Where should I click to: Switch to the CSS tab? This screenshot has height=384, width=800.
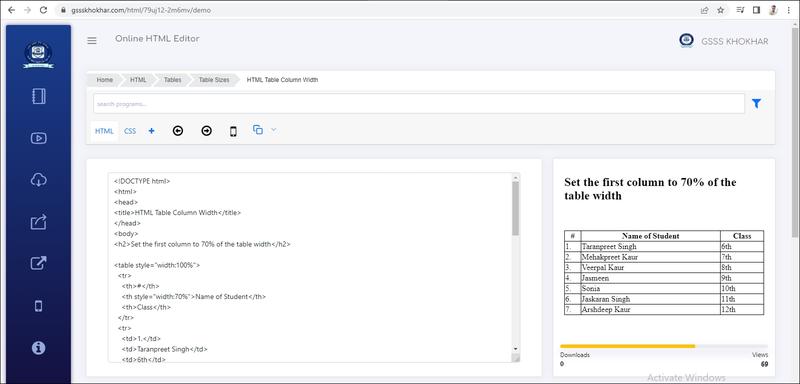130,131
